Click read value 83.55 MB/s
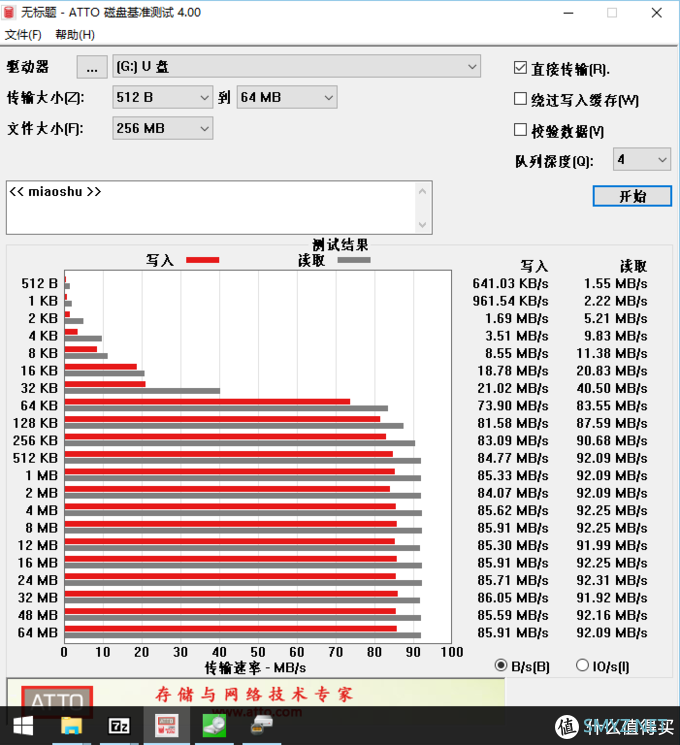 [x=612, y=406]
